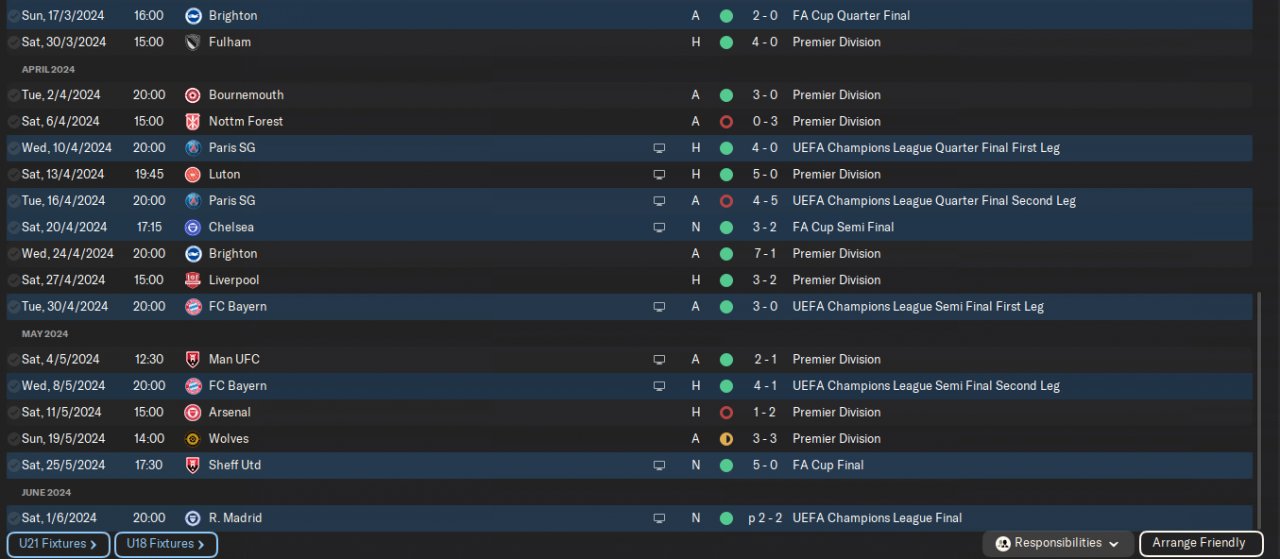
Task: Click the TV icon on the Sheff Utd final
Action: pyautogui.click(x=659, y=466)
